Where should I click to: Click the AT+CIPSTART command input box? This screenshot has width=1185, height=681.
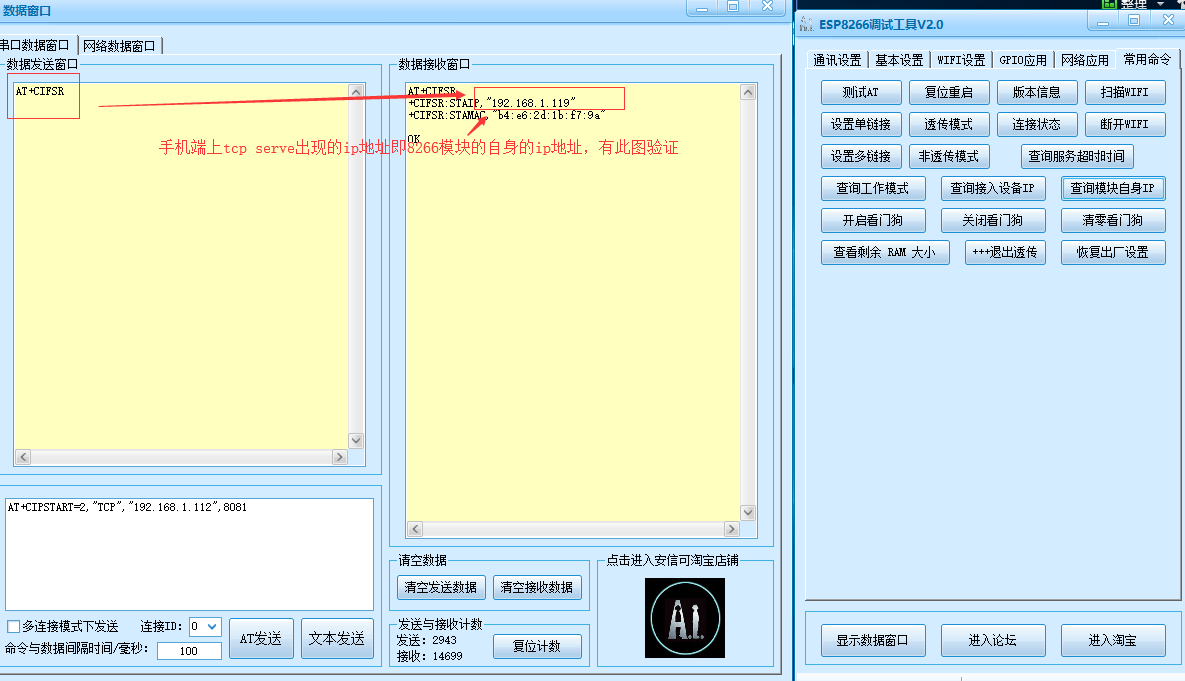pyautogui.click(x=189, y=554)
